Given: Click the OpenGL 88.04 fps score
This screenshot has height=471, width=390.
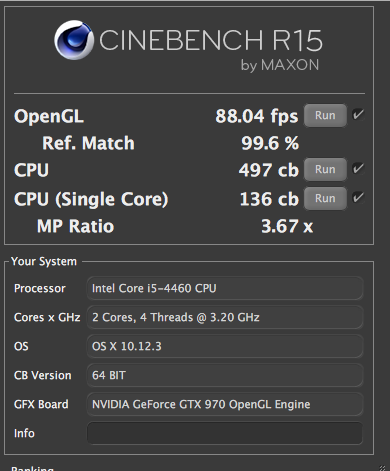Looking at the screenshot, I should click(257, 116).
